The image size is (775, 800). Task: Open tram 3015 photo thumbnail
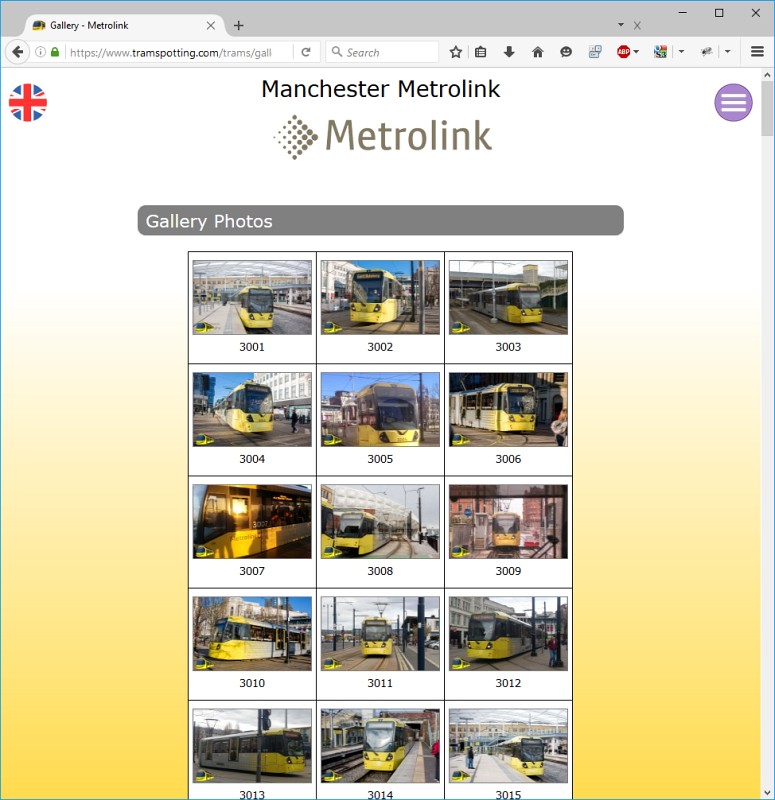point(508,745)
